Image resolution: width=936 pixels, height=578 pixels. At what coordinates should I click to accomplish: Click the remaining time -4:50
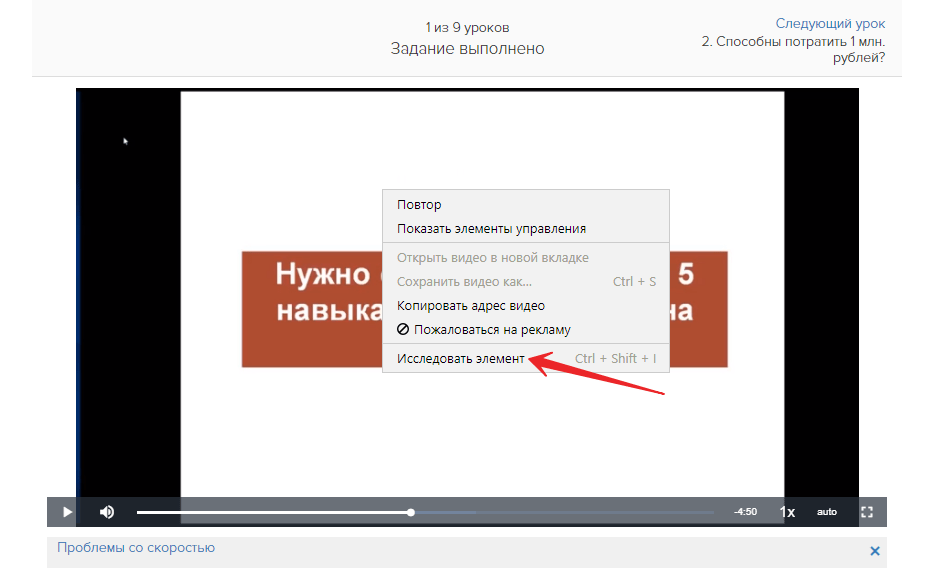point(746,512)
